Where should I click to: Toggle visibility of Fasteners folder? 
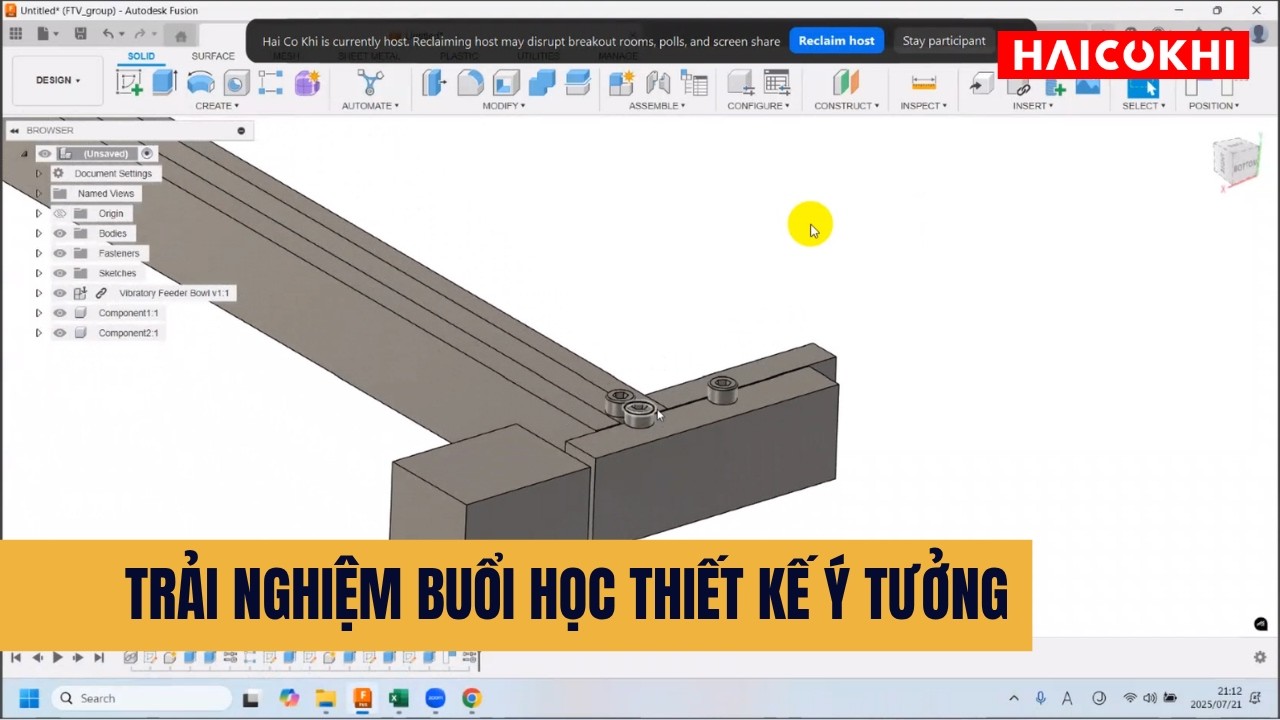59,253
